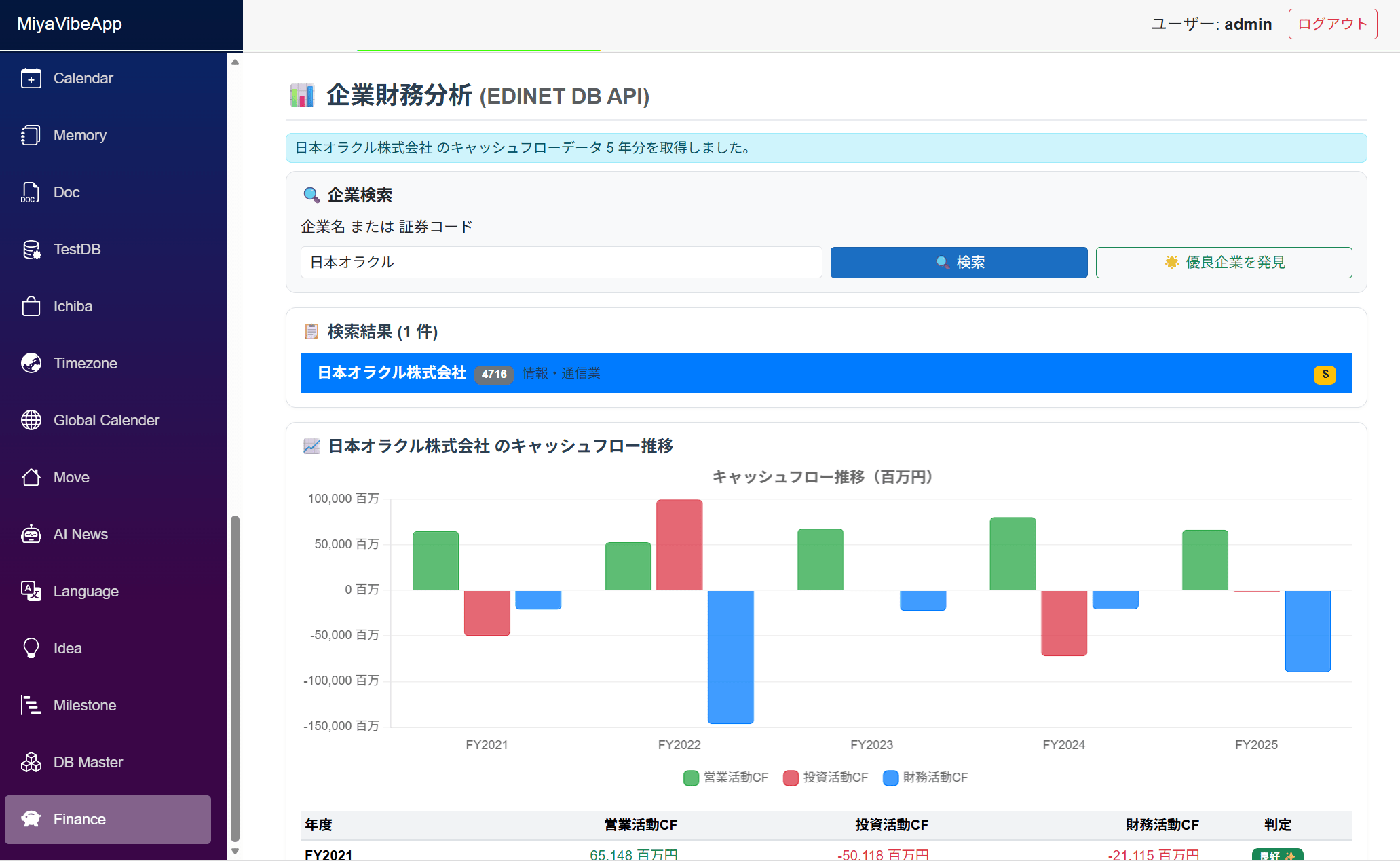Click the Timezone globe icon

31,364
